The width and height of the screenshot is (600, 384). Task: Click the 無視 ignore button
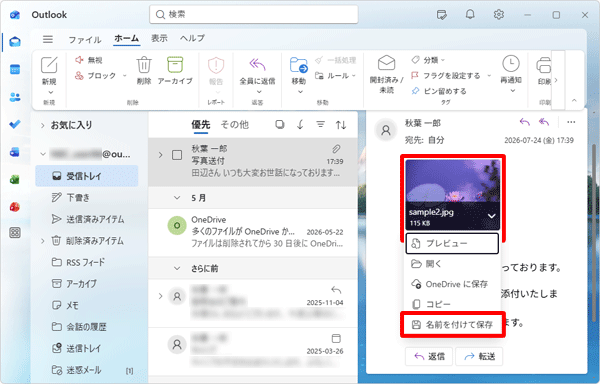coord(89,60)
